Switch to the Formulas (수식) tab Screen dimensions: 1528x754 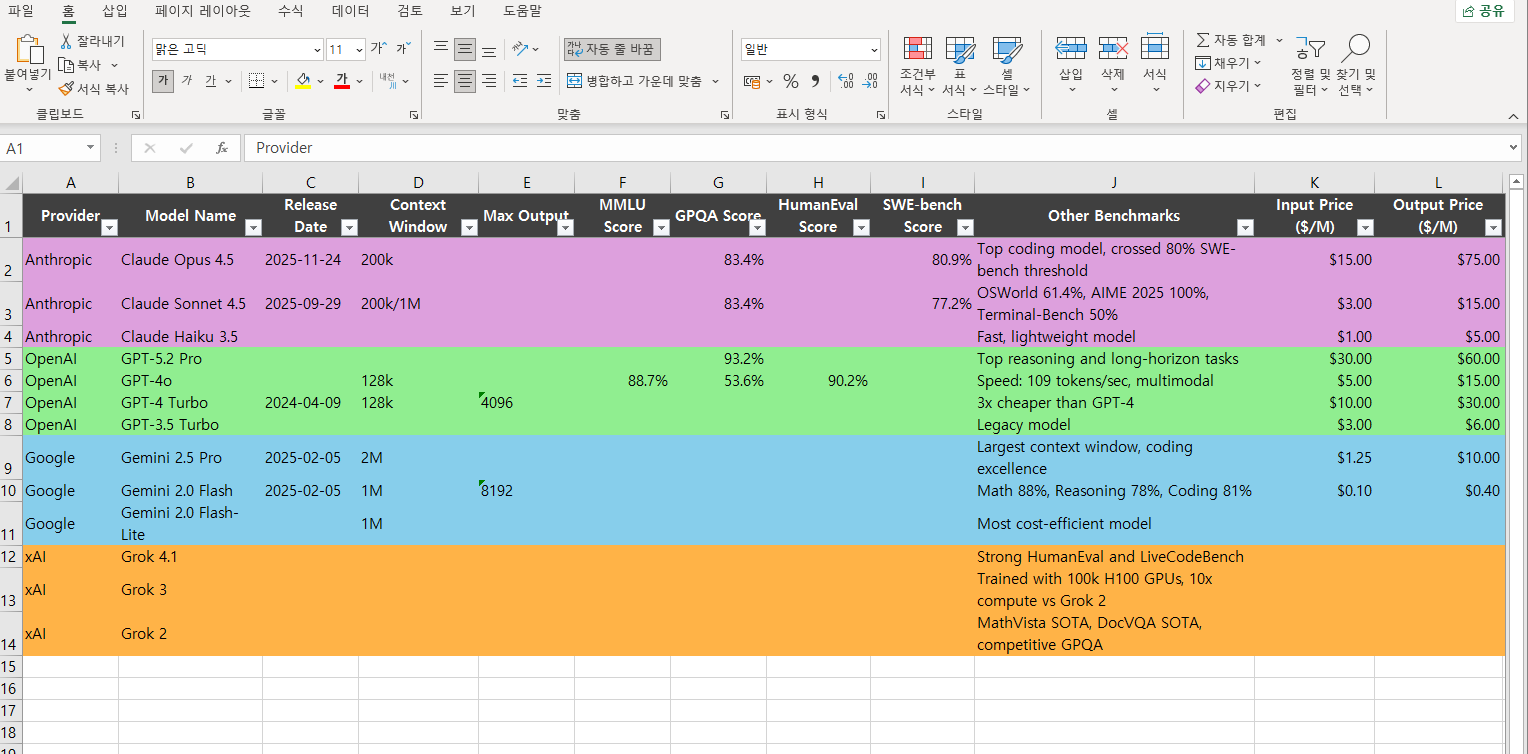[x=290, y=11]
